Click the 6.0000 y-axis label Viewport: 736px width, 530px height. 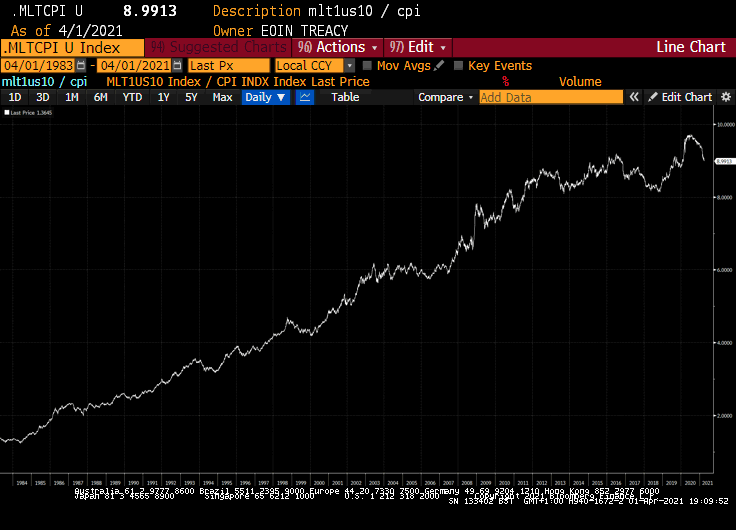coord(726,270)
